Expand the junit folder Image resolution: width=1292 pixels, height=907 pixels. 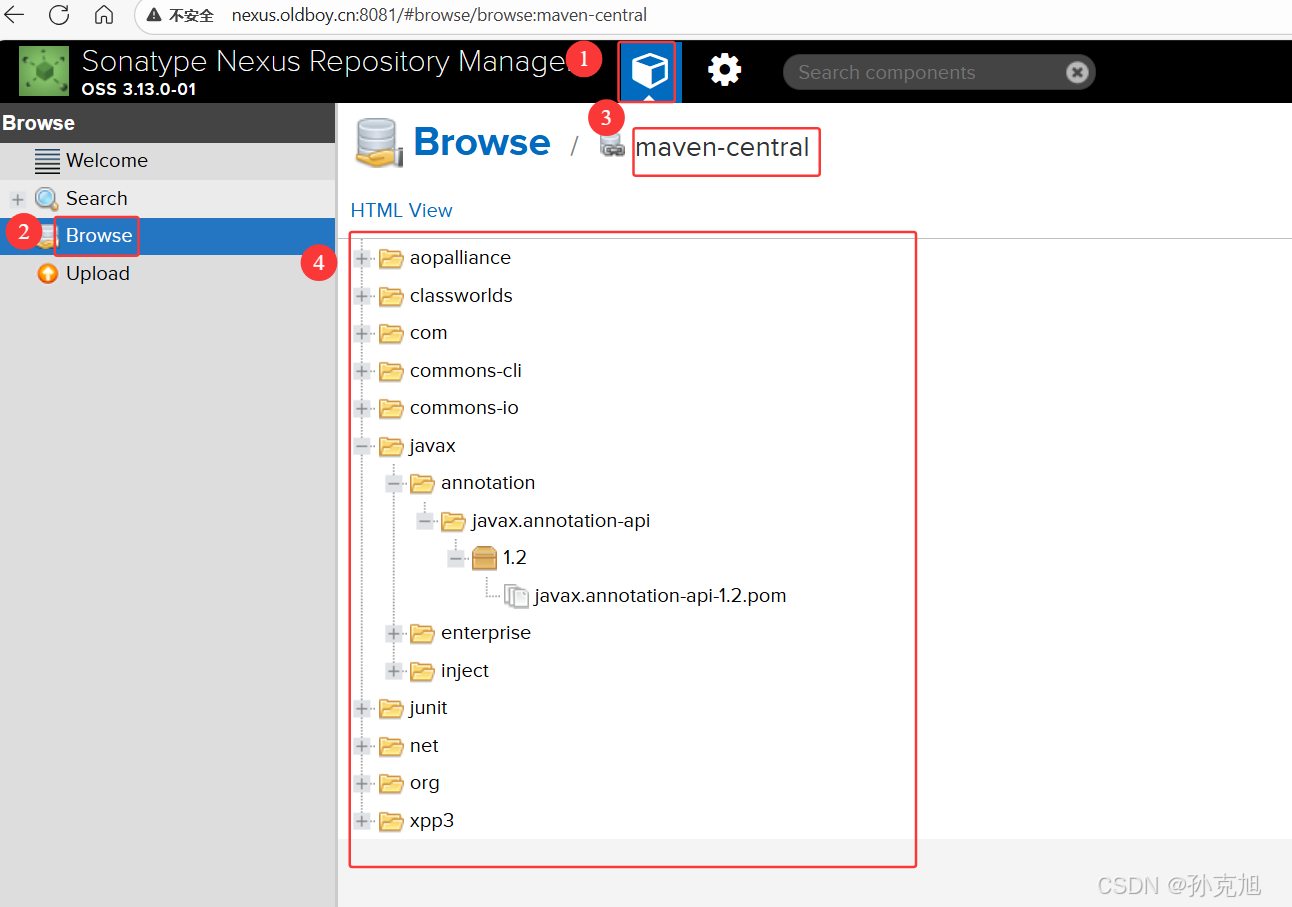coord(362,708)
